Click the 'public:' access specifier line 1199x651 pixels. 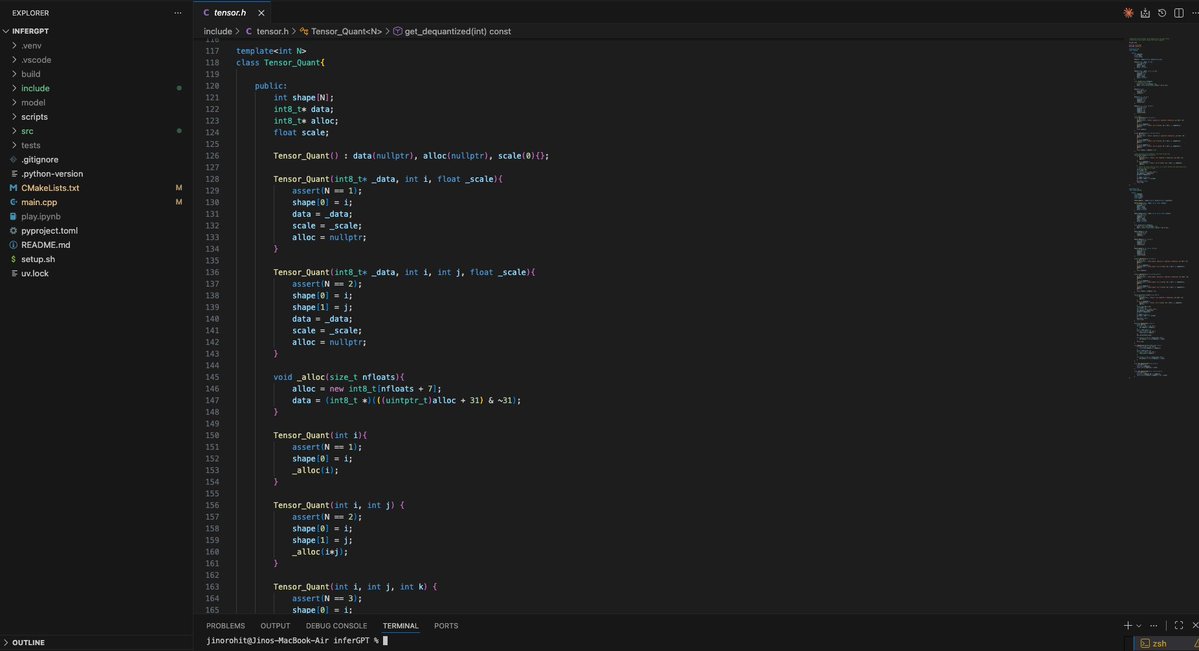(271, 86)
